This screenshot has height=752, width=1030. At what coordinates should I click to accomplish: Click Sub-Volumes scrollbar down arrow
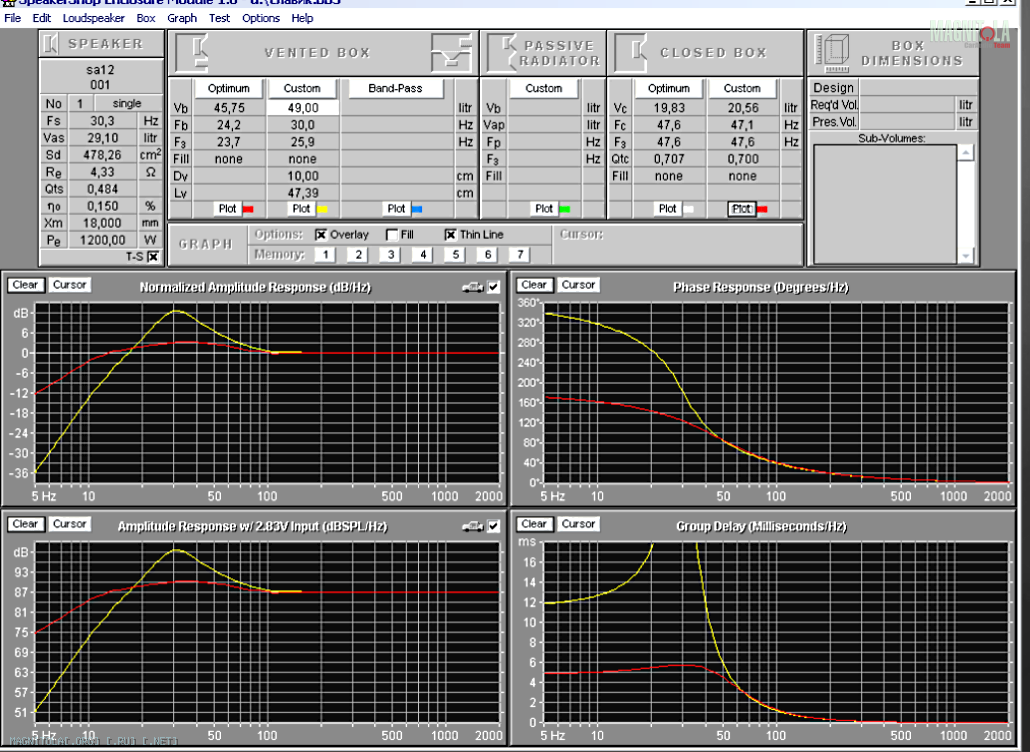[x=965, y=256]
